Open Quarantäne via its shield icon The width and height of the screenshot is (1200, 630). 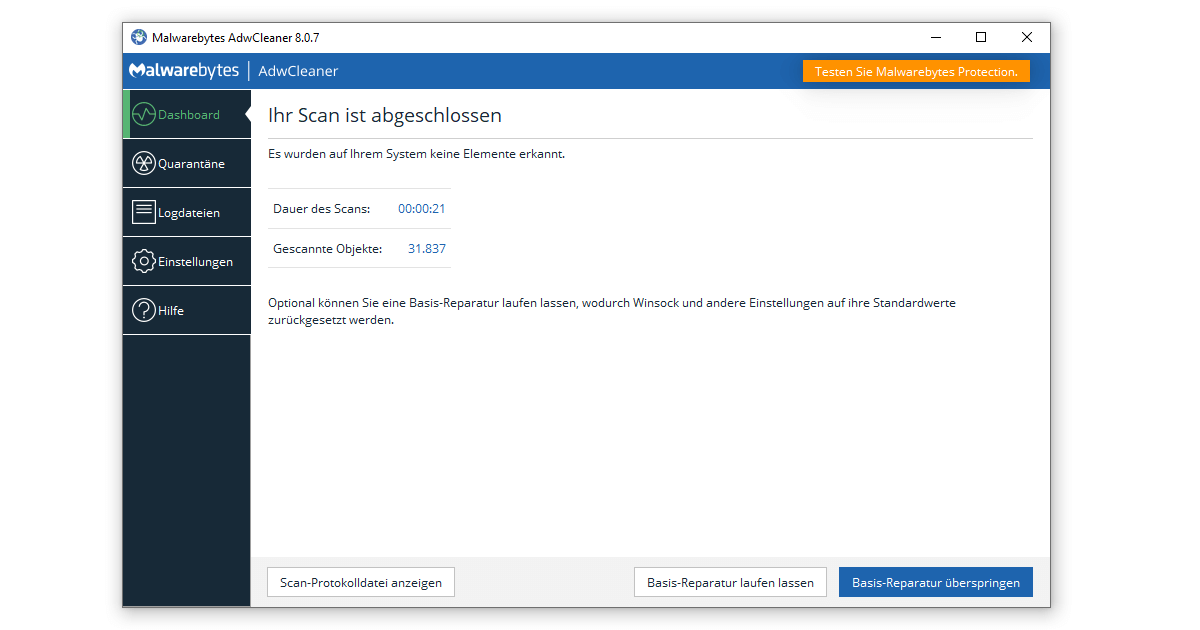coord(143,163)
